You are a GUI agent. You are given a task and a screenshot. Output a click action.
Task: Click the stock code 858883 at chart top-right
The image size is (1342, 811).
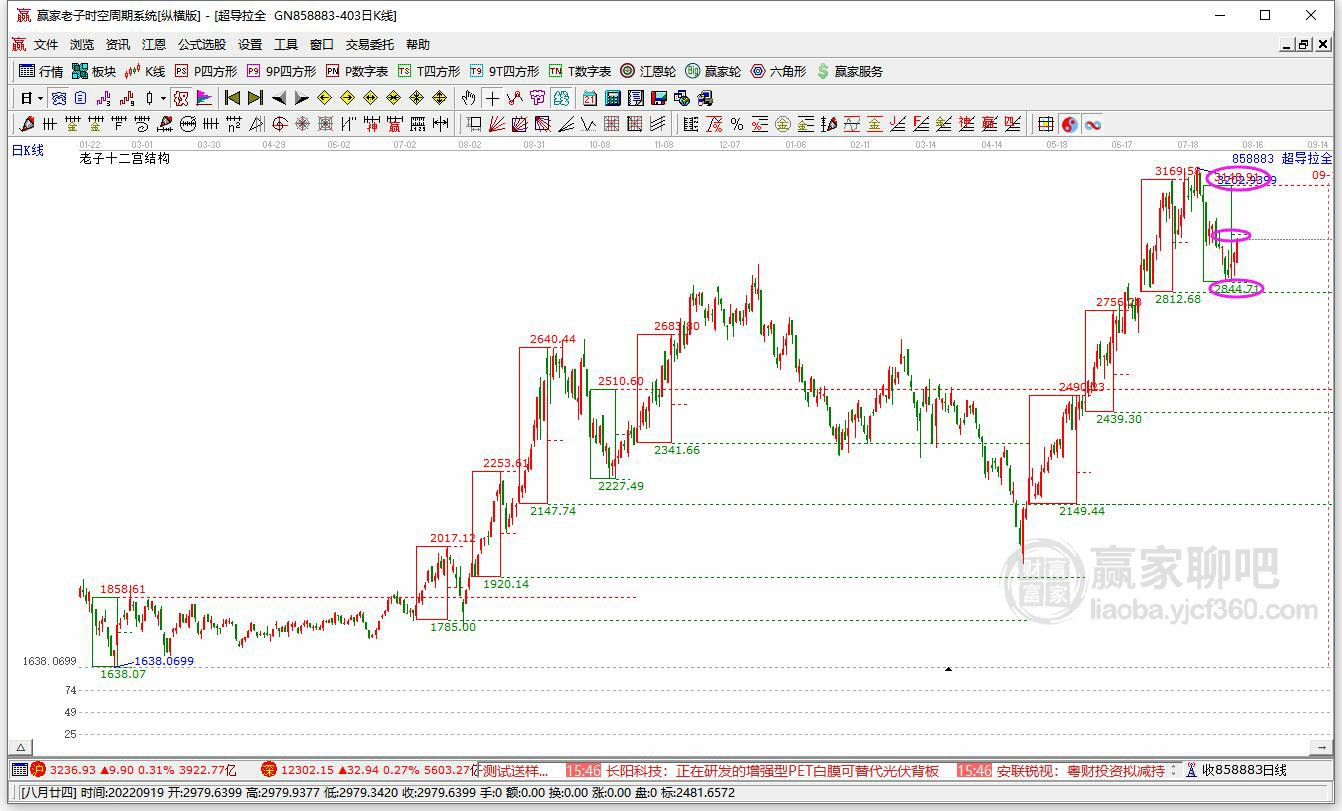click(x=1253, y=158)
